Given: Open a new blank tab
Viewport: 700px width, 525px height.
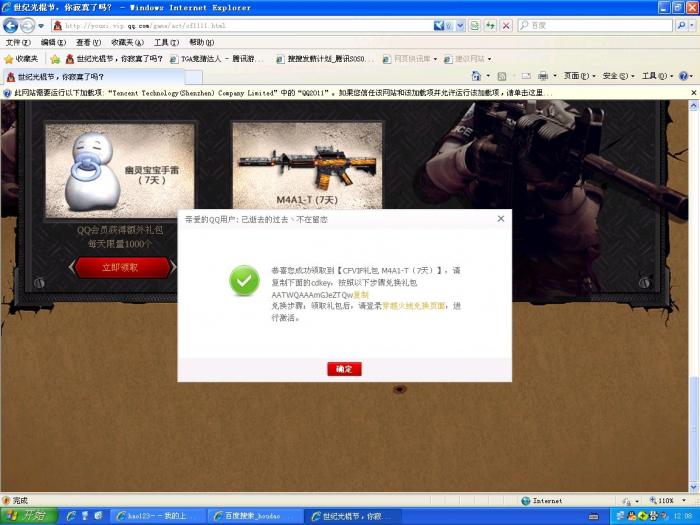Looking at the screenshot, I should (x=193, y=77).
